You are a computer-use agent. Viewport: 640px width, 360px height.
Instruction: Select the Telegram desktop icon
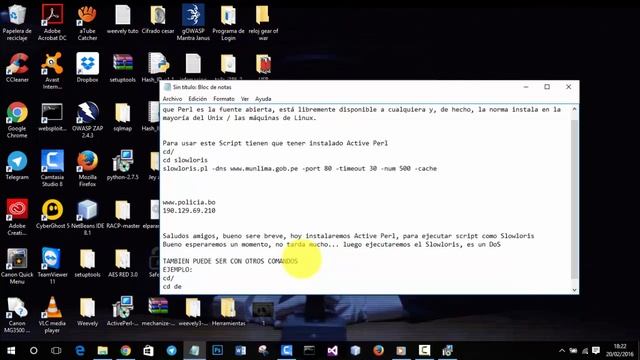[17, 165]
